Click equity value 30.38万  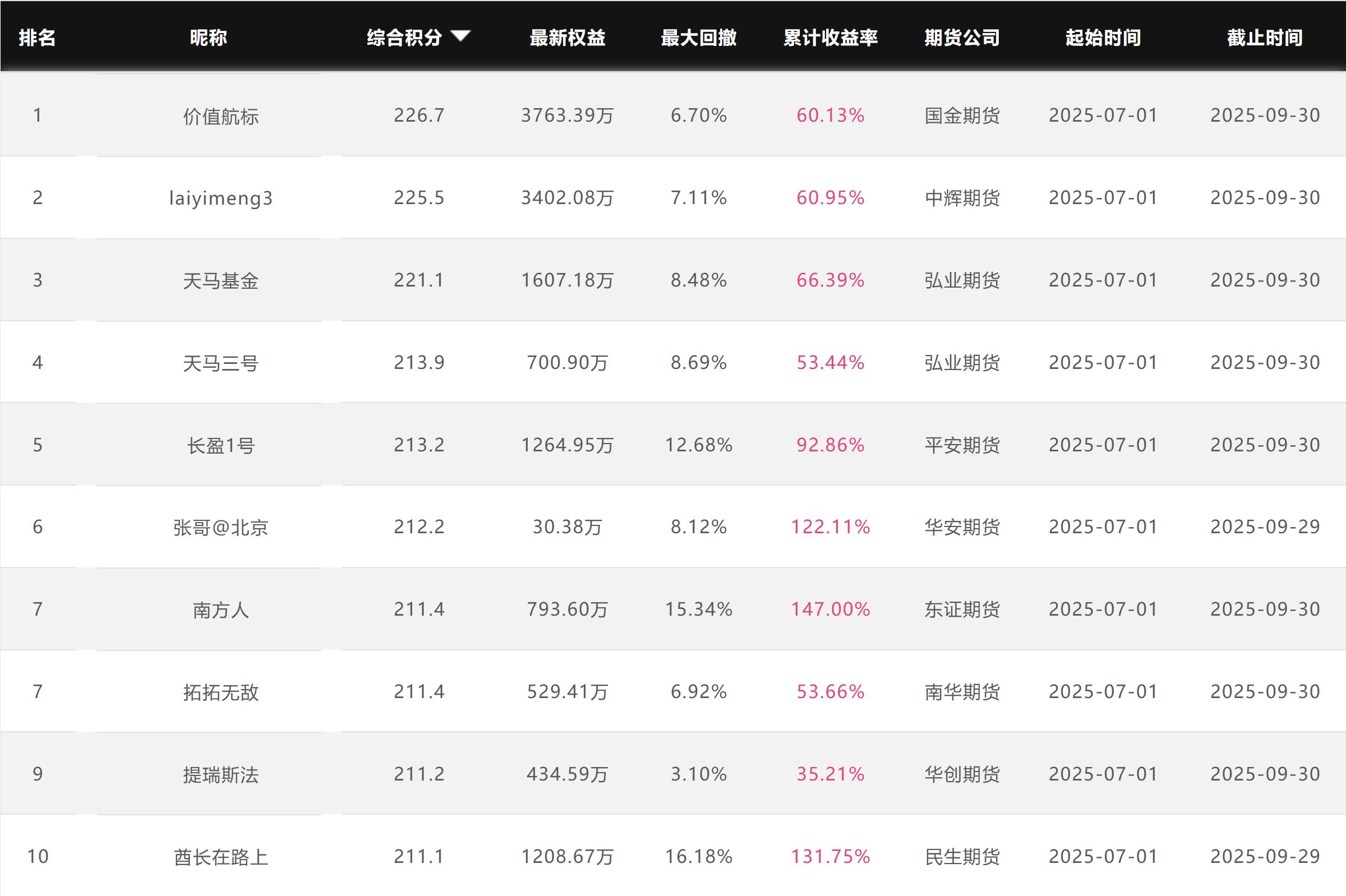click(567, 526)
